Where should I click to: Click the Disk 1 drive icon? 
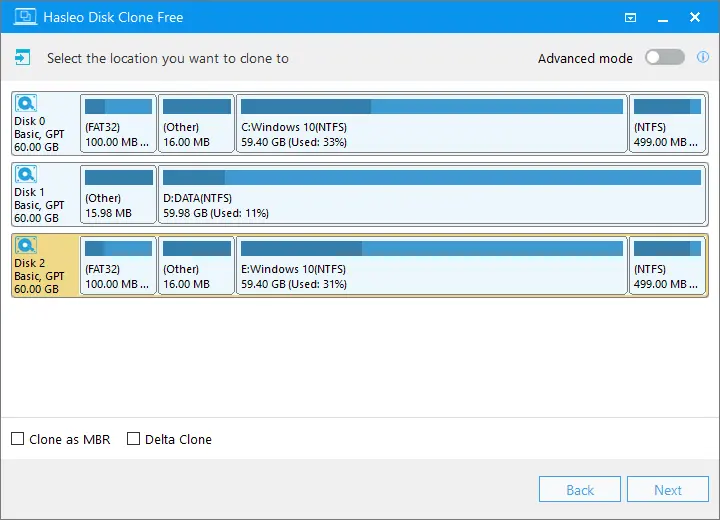pos(26,174)
